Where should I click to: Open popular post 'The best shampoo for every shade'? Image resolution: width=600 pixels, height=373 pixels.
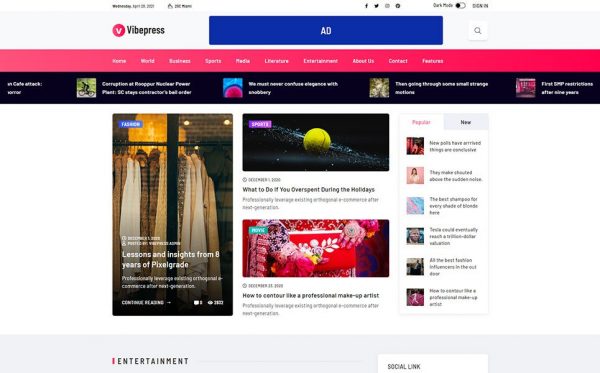pyautogui.click(x=453, y=206)
